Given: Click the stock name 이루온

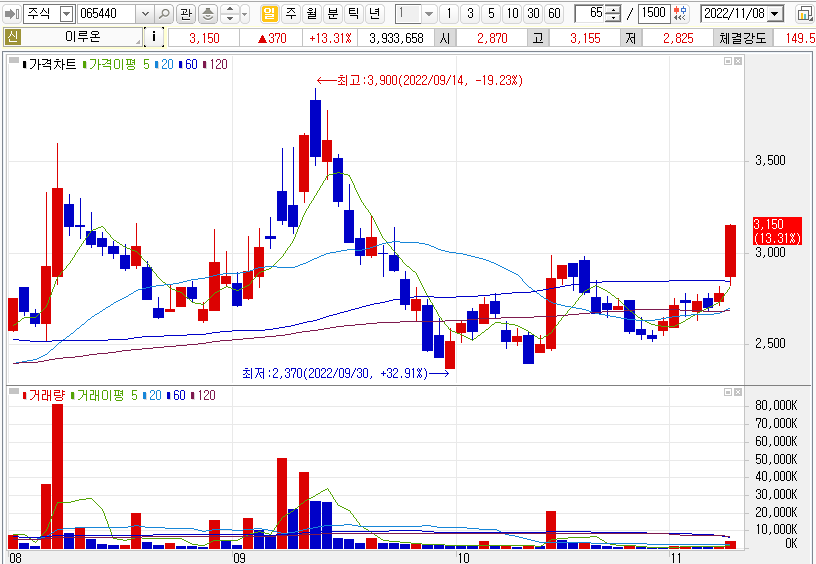Looking at the screenshot, I should 83,37.
